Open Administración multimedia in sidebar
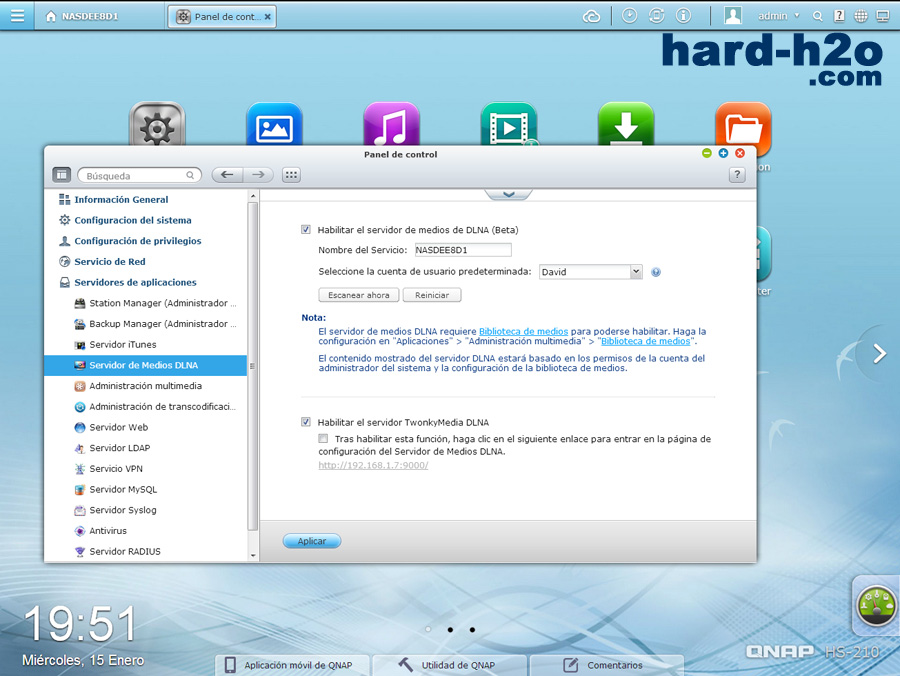 pos(146,386)
